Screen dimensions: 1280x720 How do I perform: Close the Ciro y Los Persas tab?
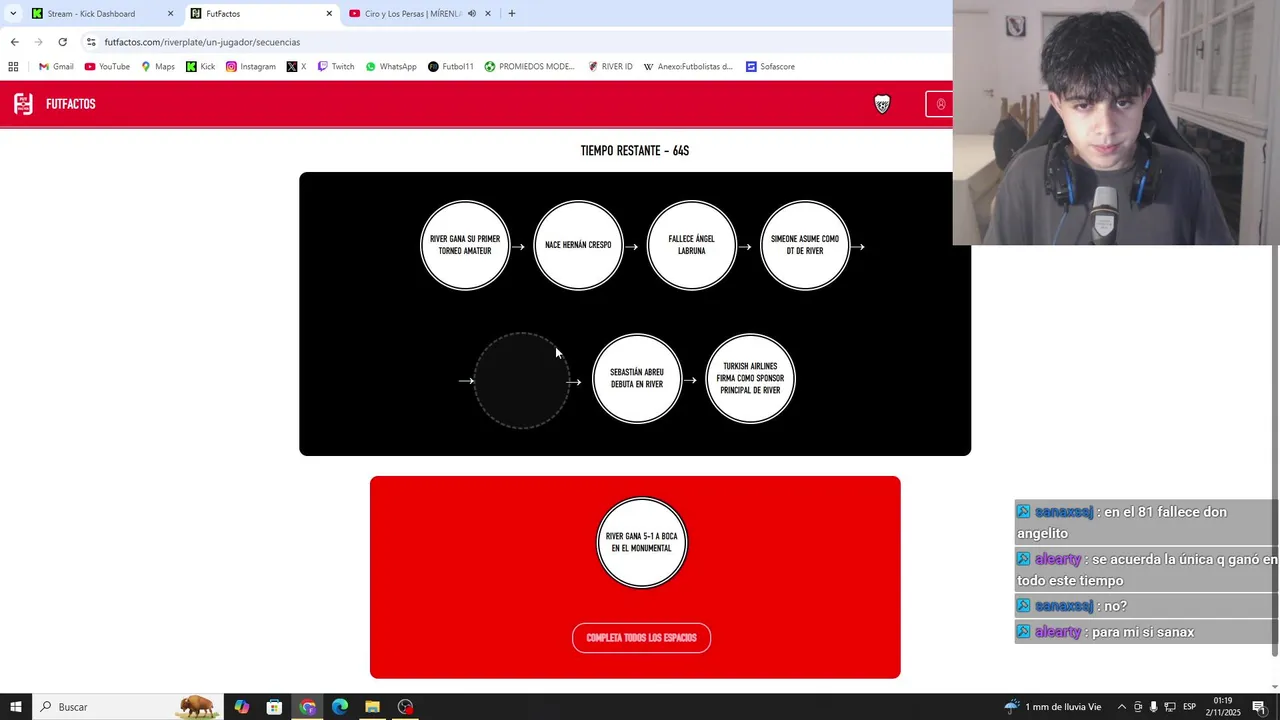point(488,14)
